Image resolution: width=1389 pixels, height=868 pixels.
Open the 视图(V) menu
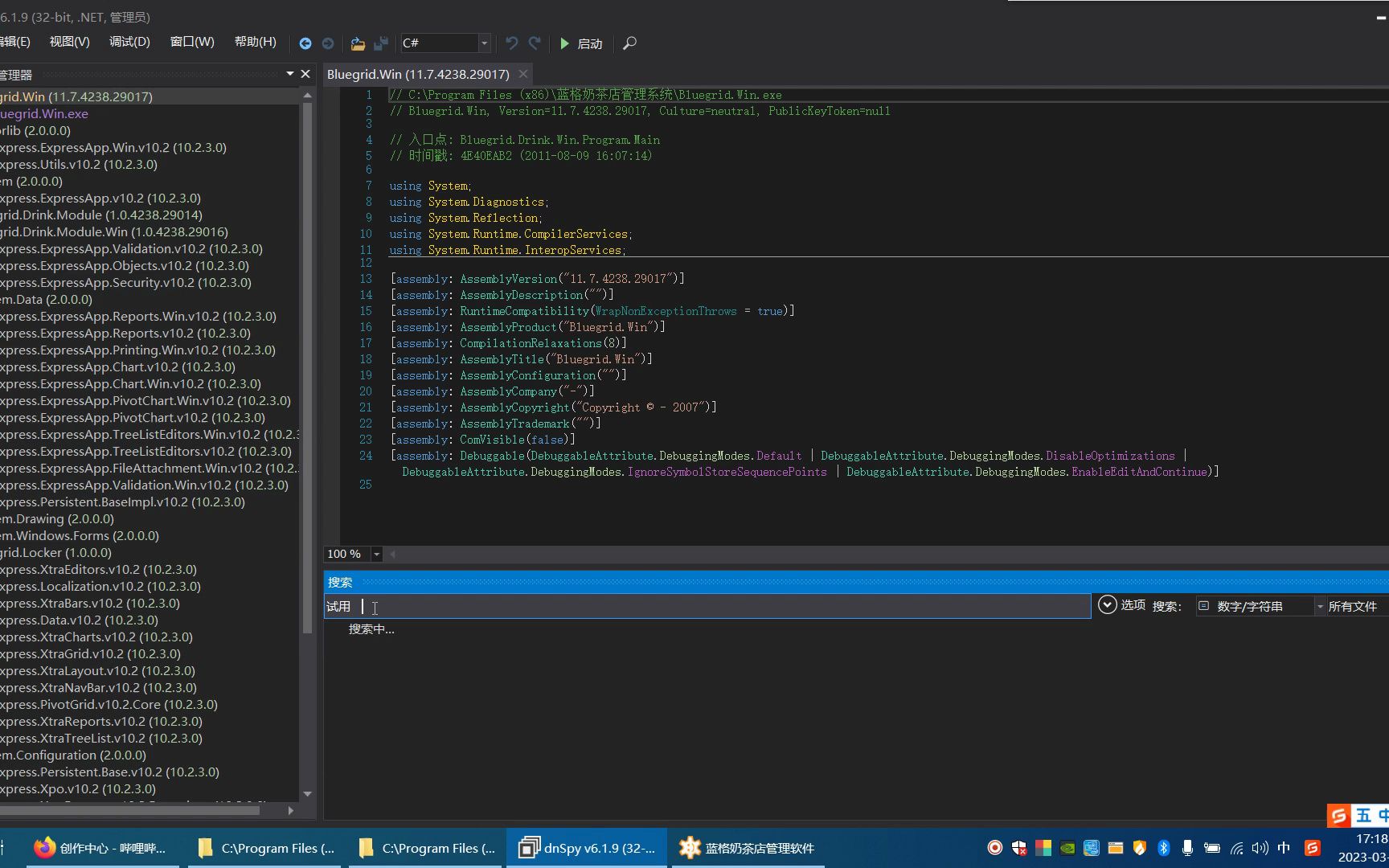pyautogui.click(x=70, y=42)
